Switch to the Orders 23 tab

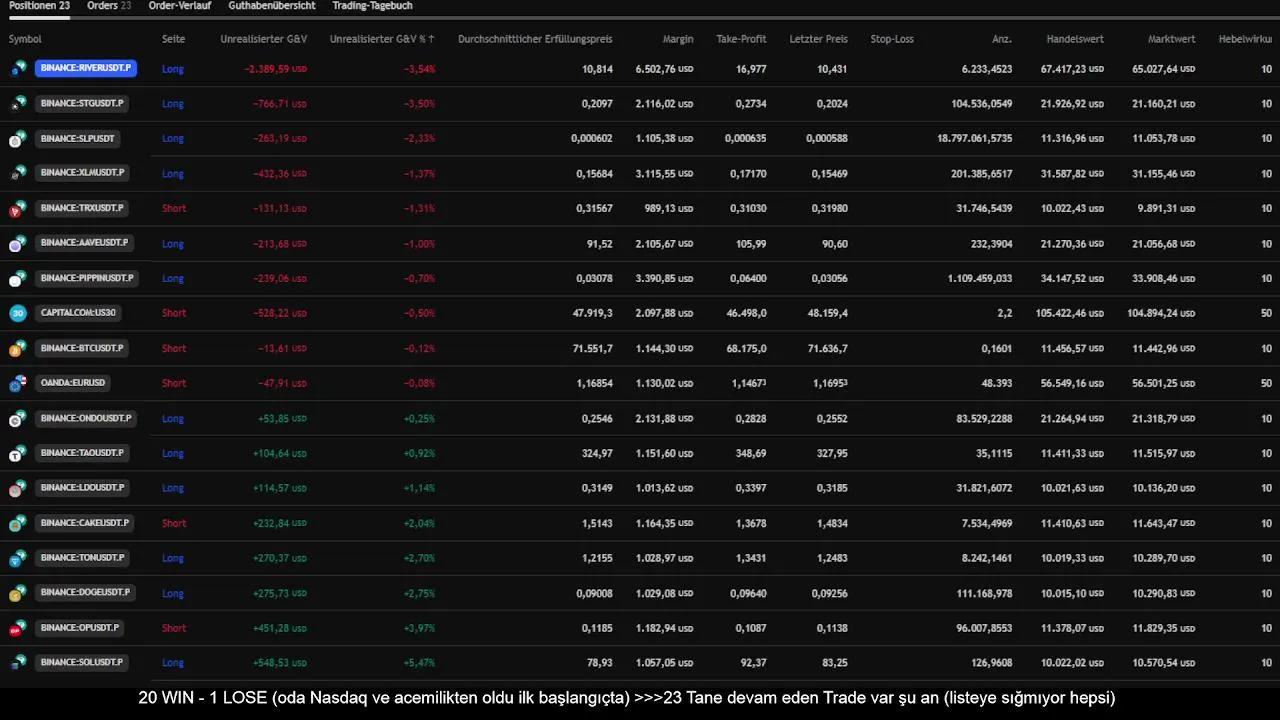pyautogui.click(x=109, y=6)
